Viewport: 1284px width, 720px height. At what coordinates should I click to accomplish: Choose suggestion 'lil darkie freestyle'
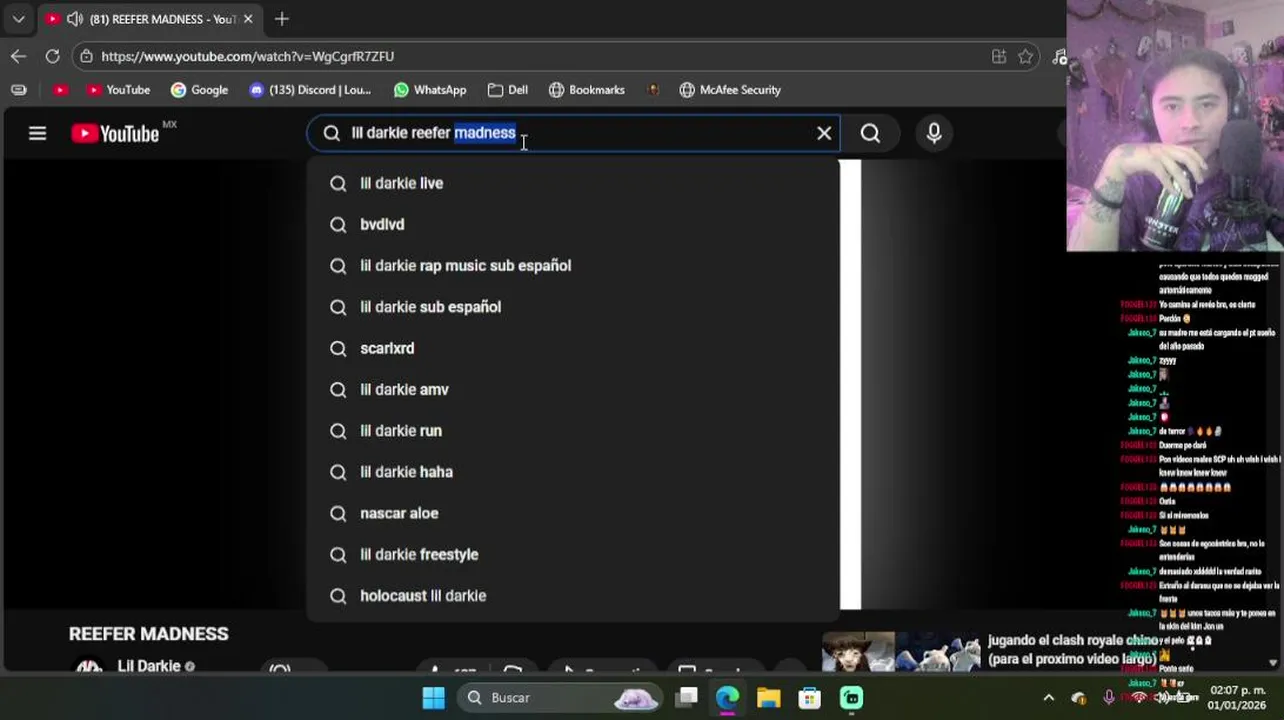[x=574, y=554]
